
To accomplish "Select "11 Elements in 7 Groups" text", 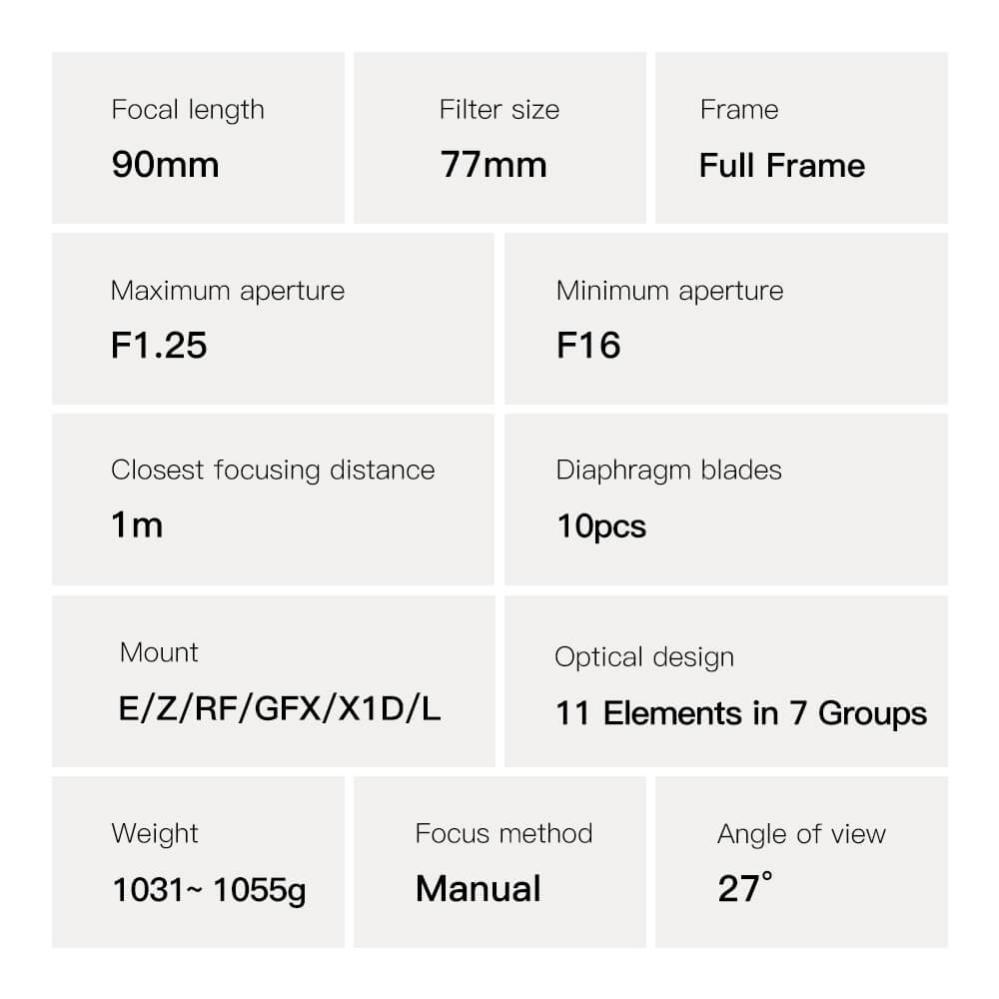I will [741, 714].
